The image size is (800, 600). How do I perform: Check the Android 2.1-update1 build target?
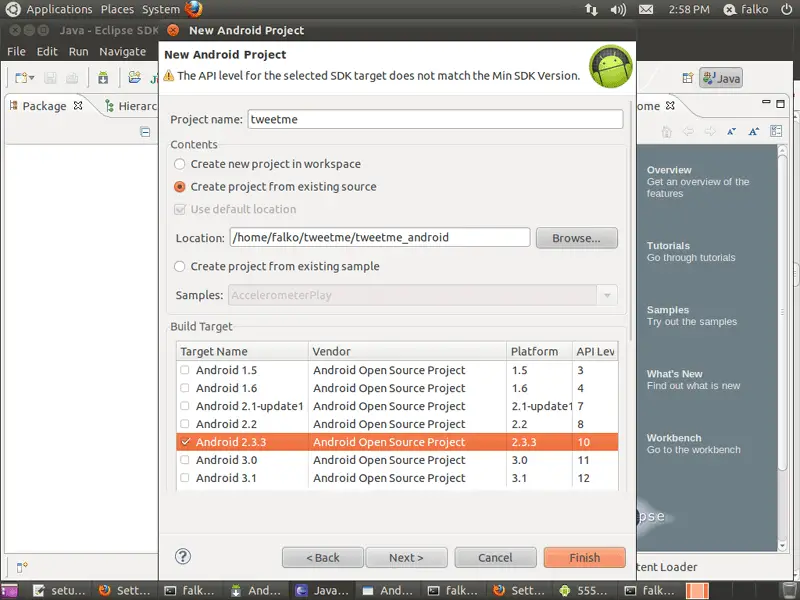pyautogui.click(x=185, y=406)
